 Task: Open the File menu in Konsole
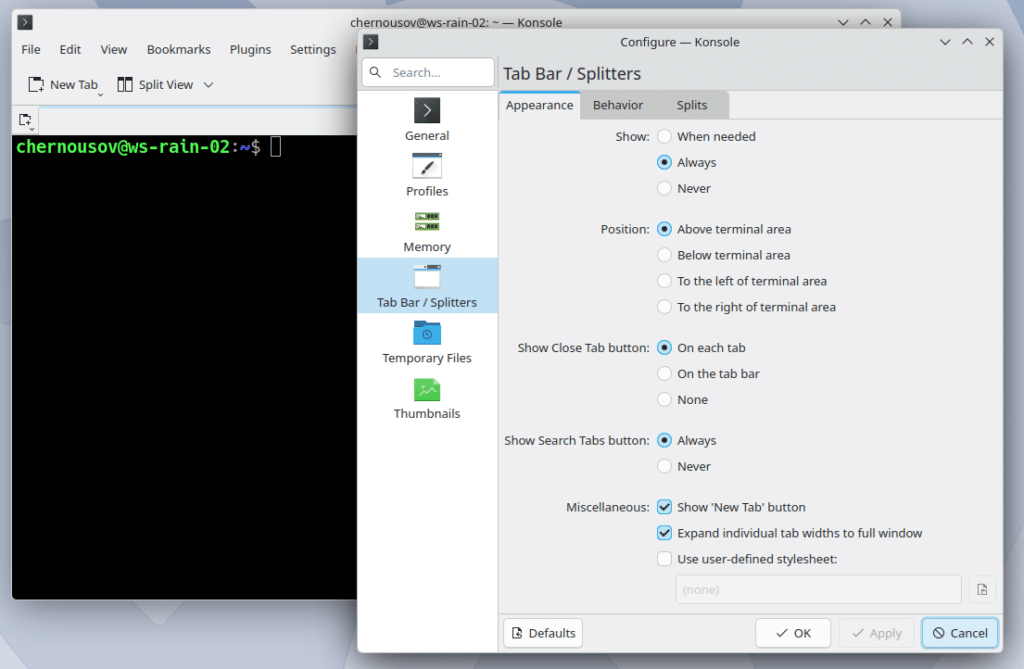pyautogui.click(x=31, y=50)
